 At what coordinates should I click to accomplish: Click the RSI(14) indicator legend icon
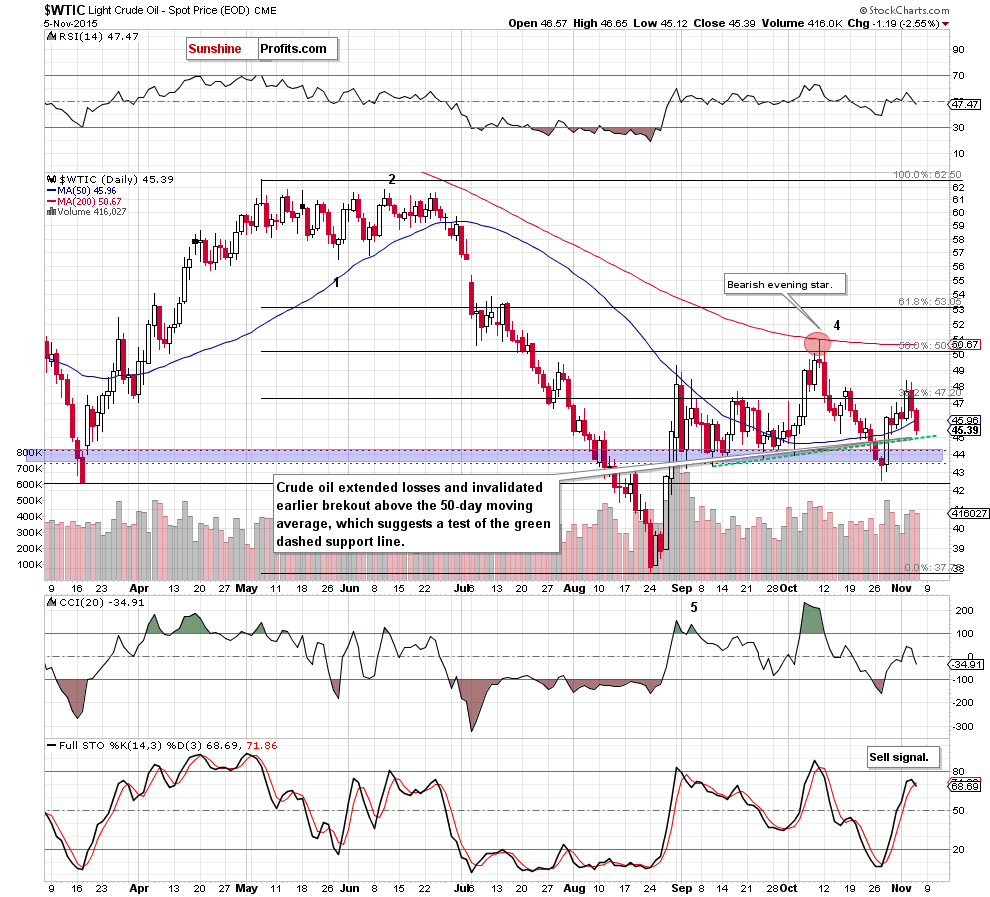[51, 37]
